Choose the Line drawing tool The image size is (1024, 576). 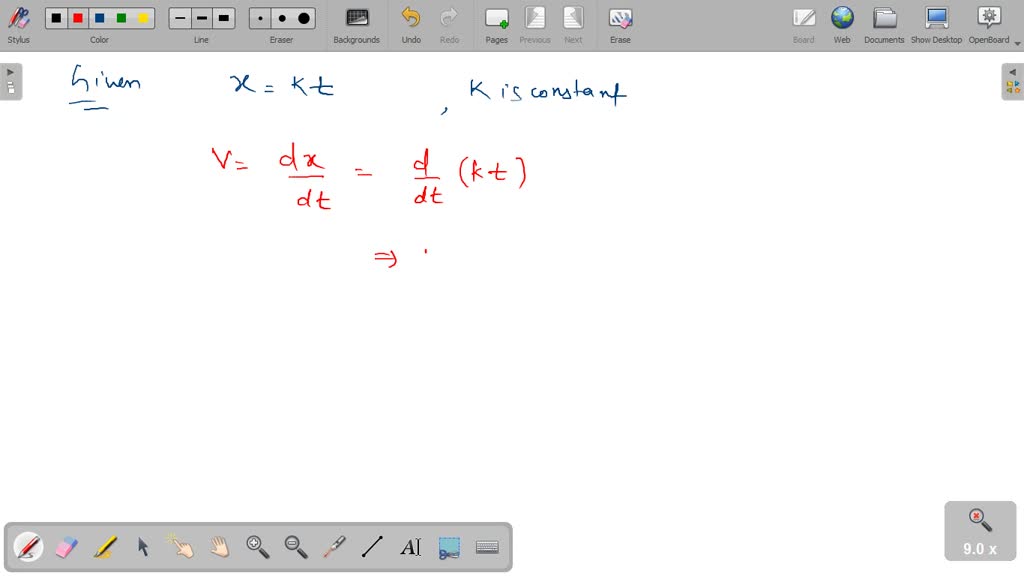click(371, 546)
